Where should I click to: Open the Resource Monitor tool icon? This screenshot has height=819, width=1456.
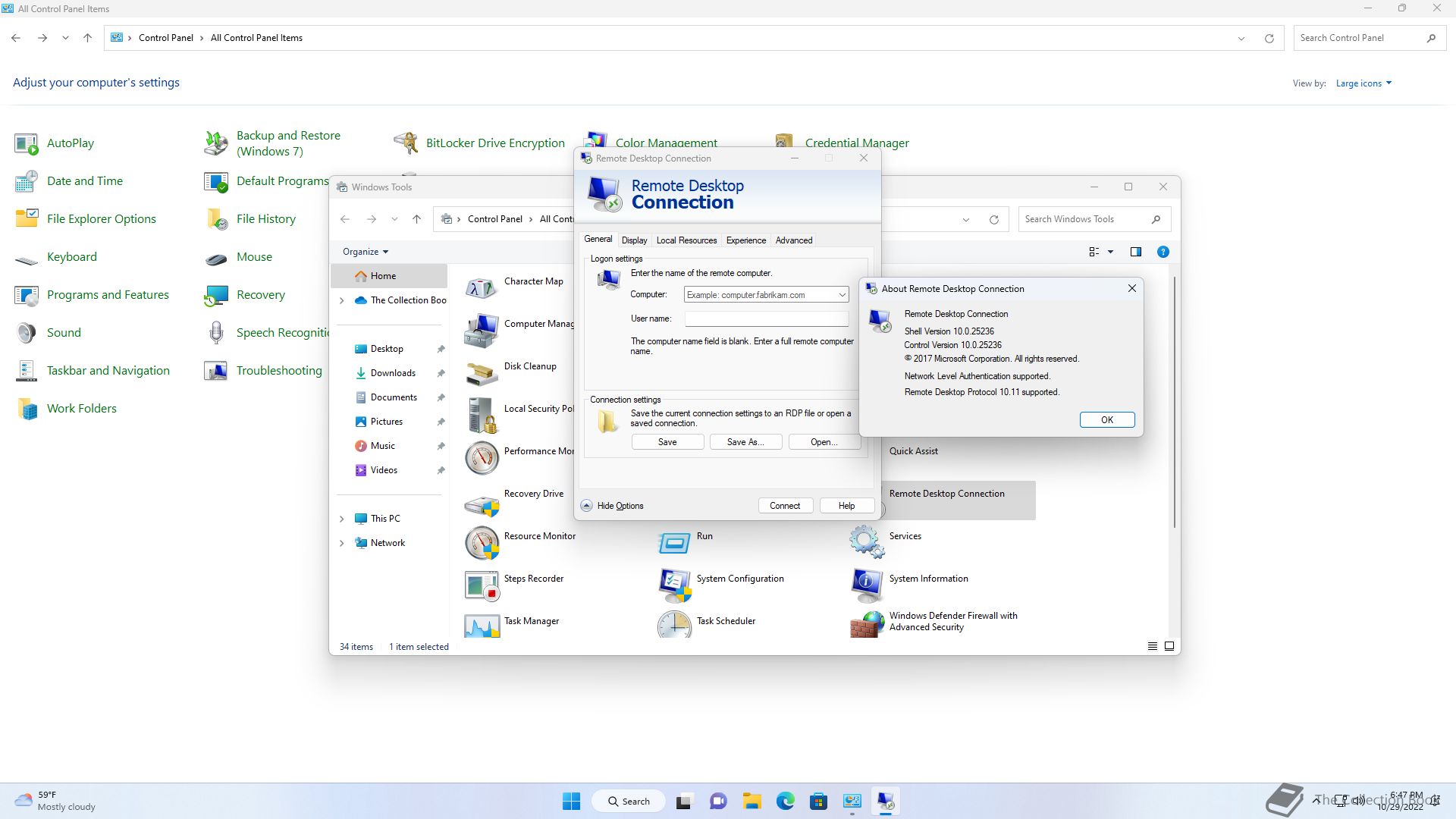pos(482,544)
